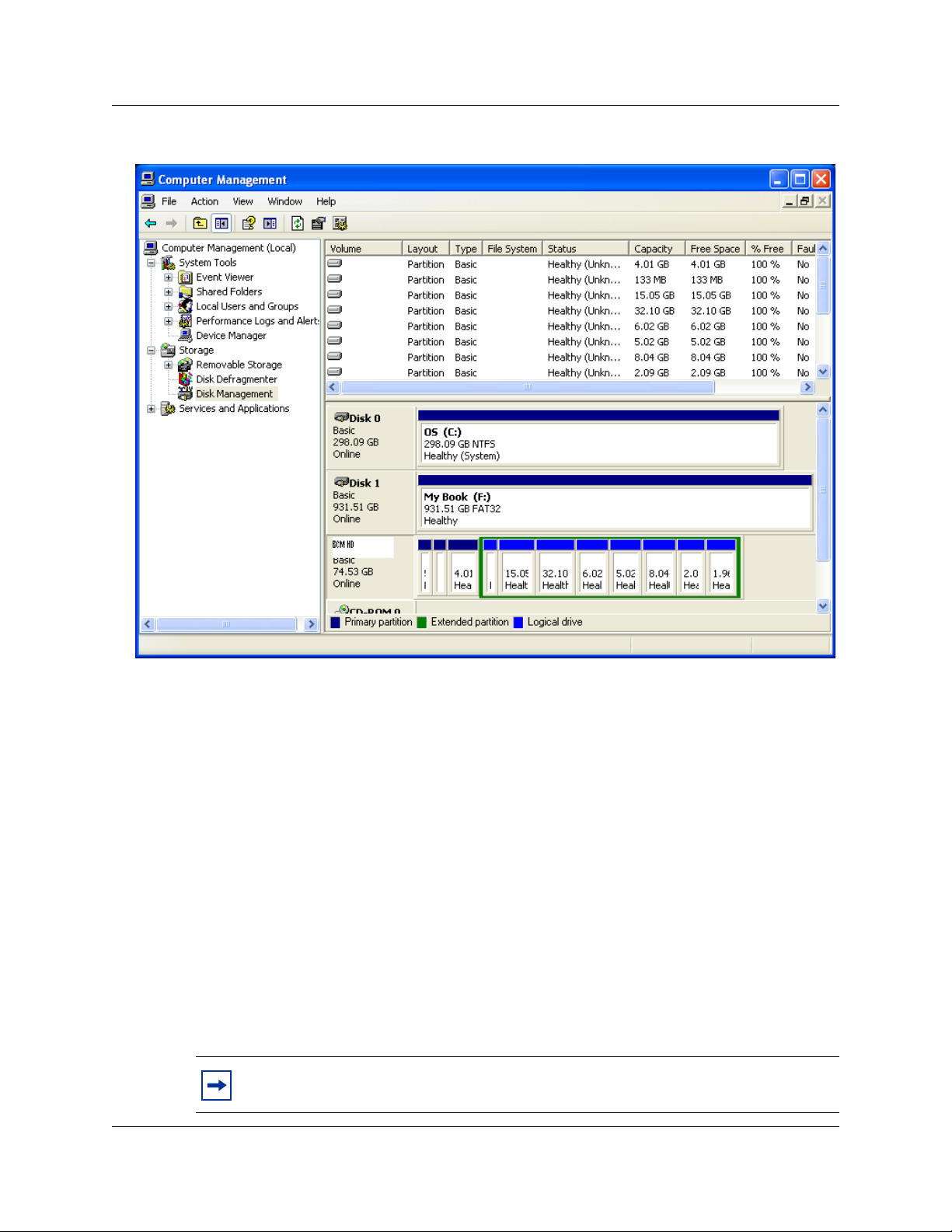This screenshot has height=1232, width=952.
Task: Select the 15.05 GB volume row icon
Action: point(335,295)
